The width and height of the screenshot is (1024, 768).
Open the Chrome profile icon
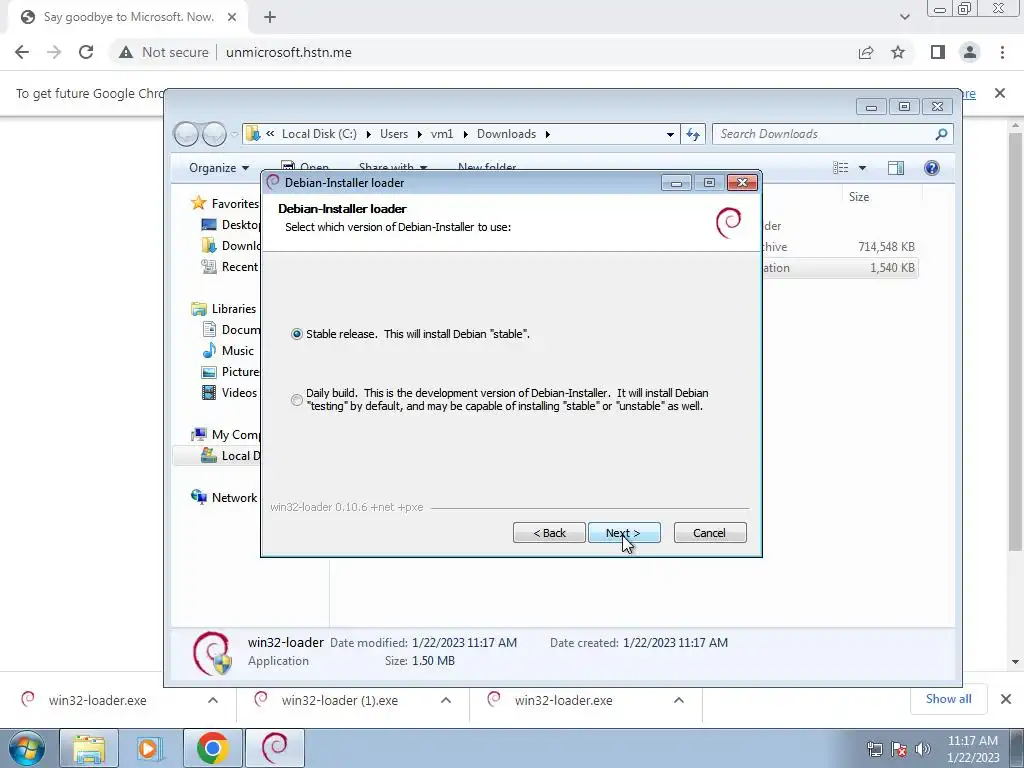coord(970,52)
